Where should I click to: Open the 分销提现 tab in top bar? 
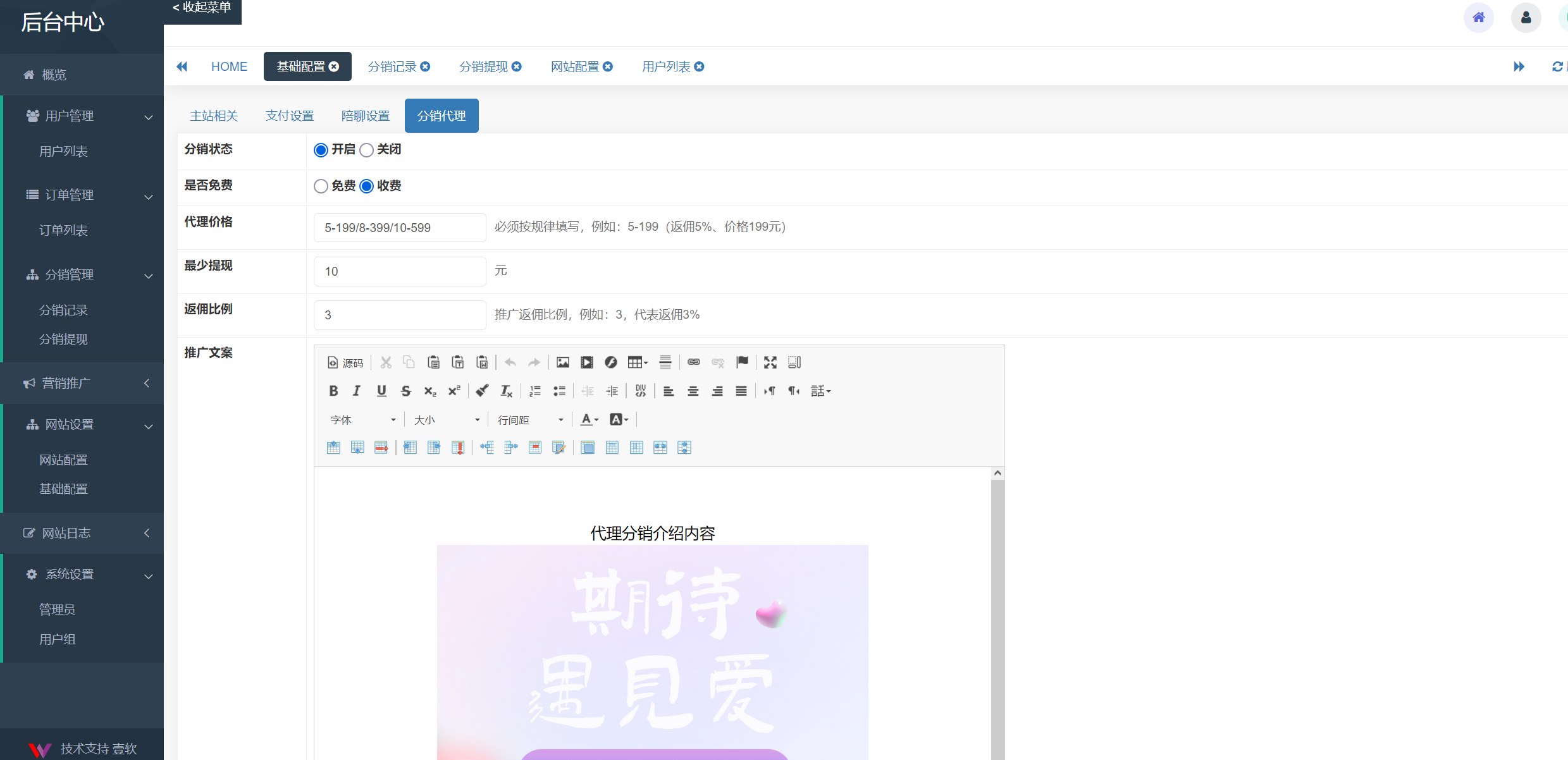coord(485,66)
